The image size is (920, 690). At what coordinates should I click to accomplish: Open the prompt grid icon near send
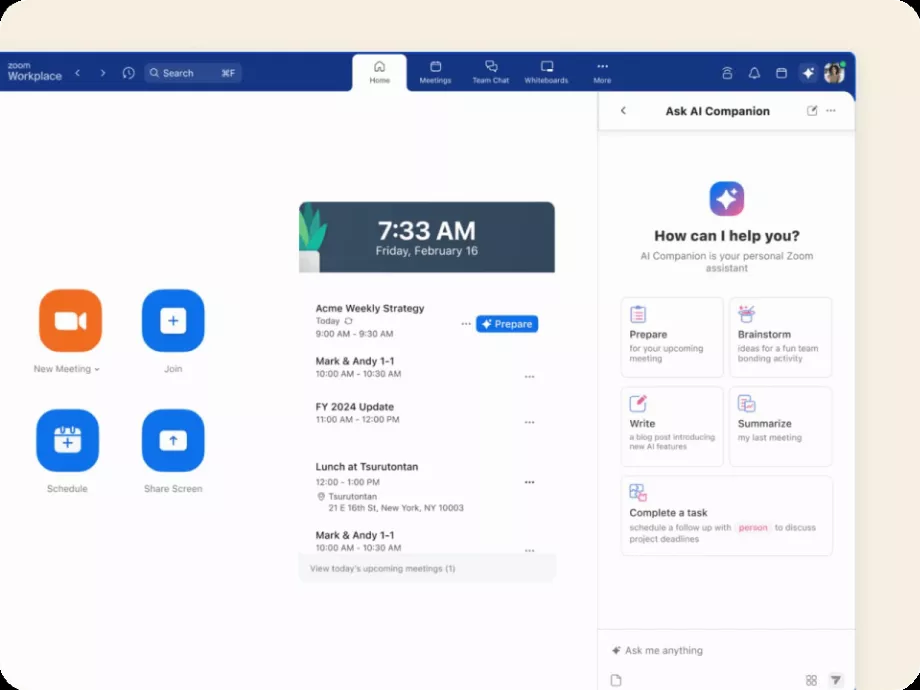[811, 680]
